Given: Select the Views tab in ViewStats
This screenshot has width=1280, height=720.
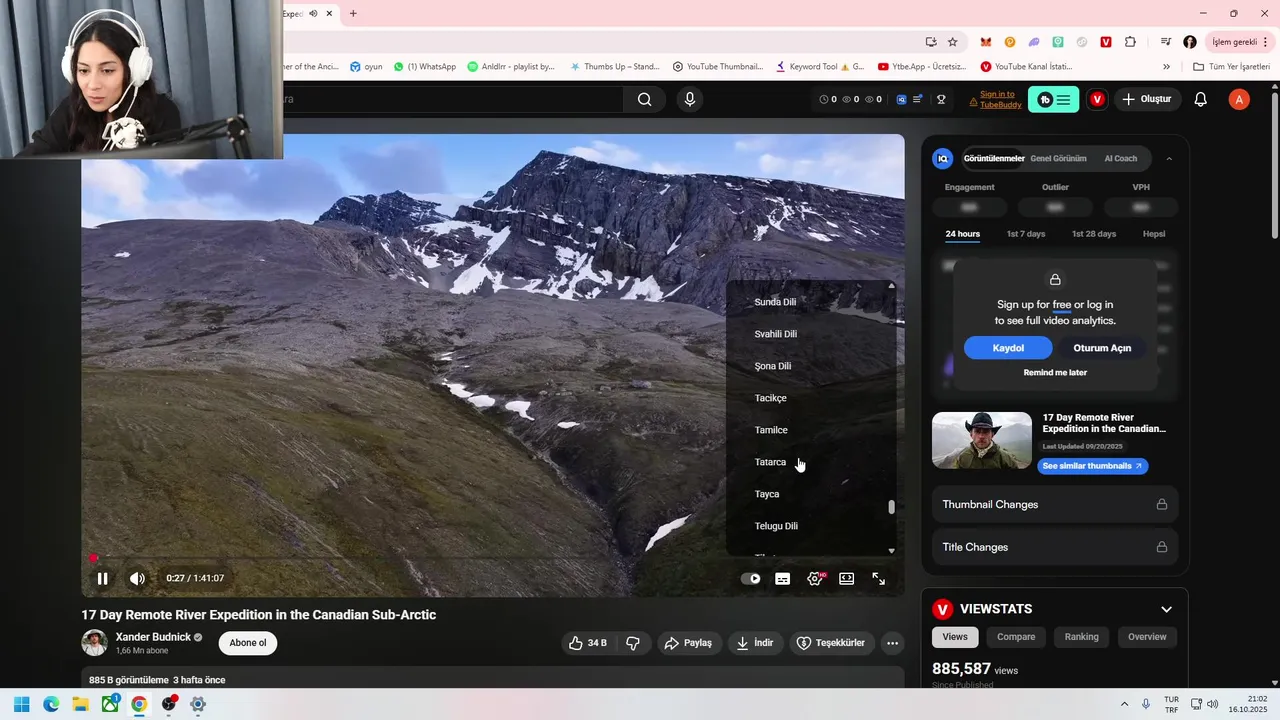Looking at the screenshot, I should (955, 637).
